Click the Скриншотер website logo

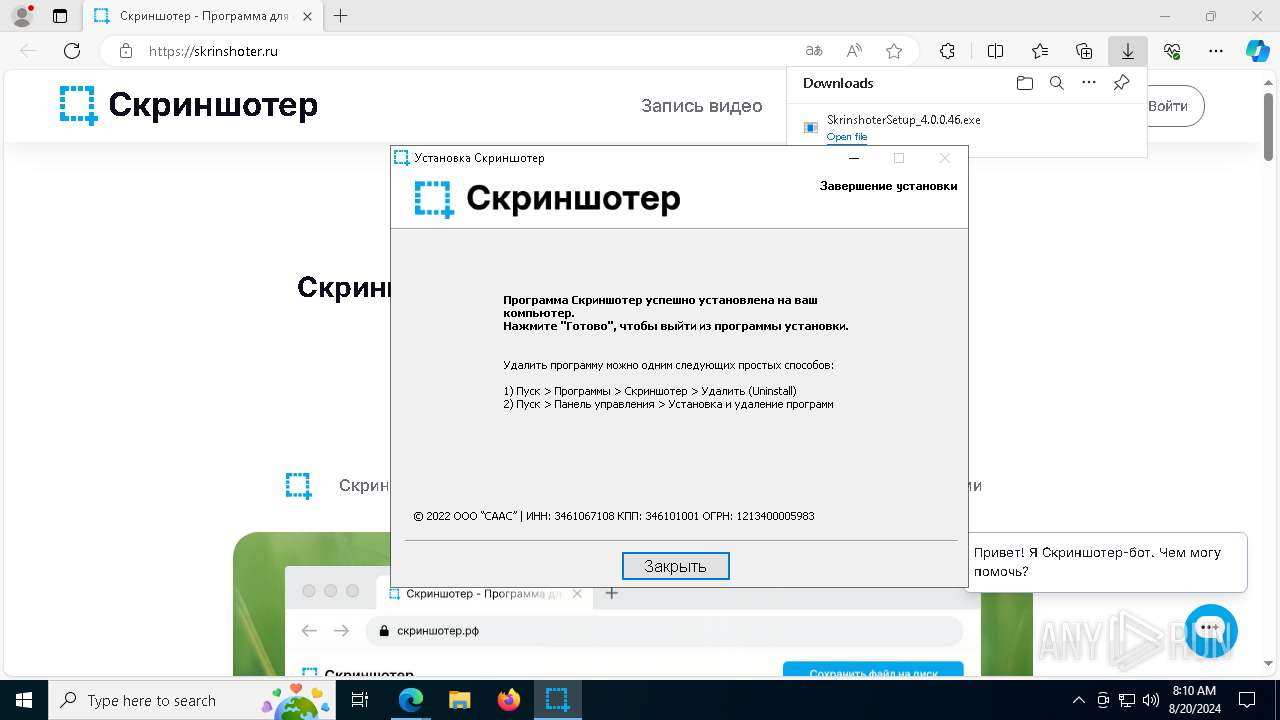[x=189, y=105]
